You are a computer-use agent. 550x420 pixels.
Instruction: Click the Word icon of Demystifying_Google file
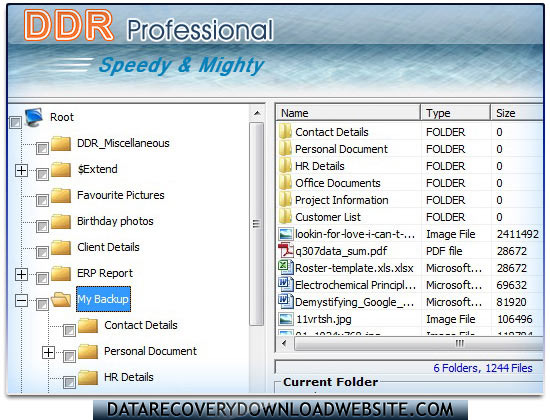286,301
